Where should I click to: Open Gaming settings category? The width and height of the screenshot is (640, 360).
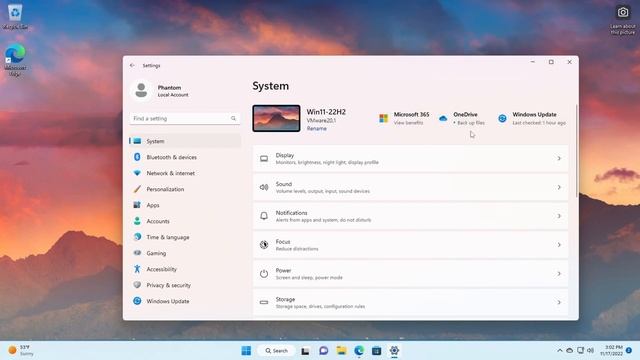tap(185, 253)
